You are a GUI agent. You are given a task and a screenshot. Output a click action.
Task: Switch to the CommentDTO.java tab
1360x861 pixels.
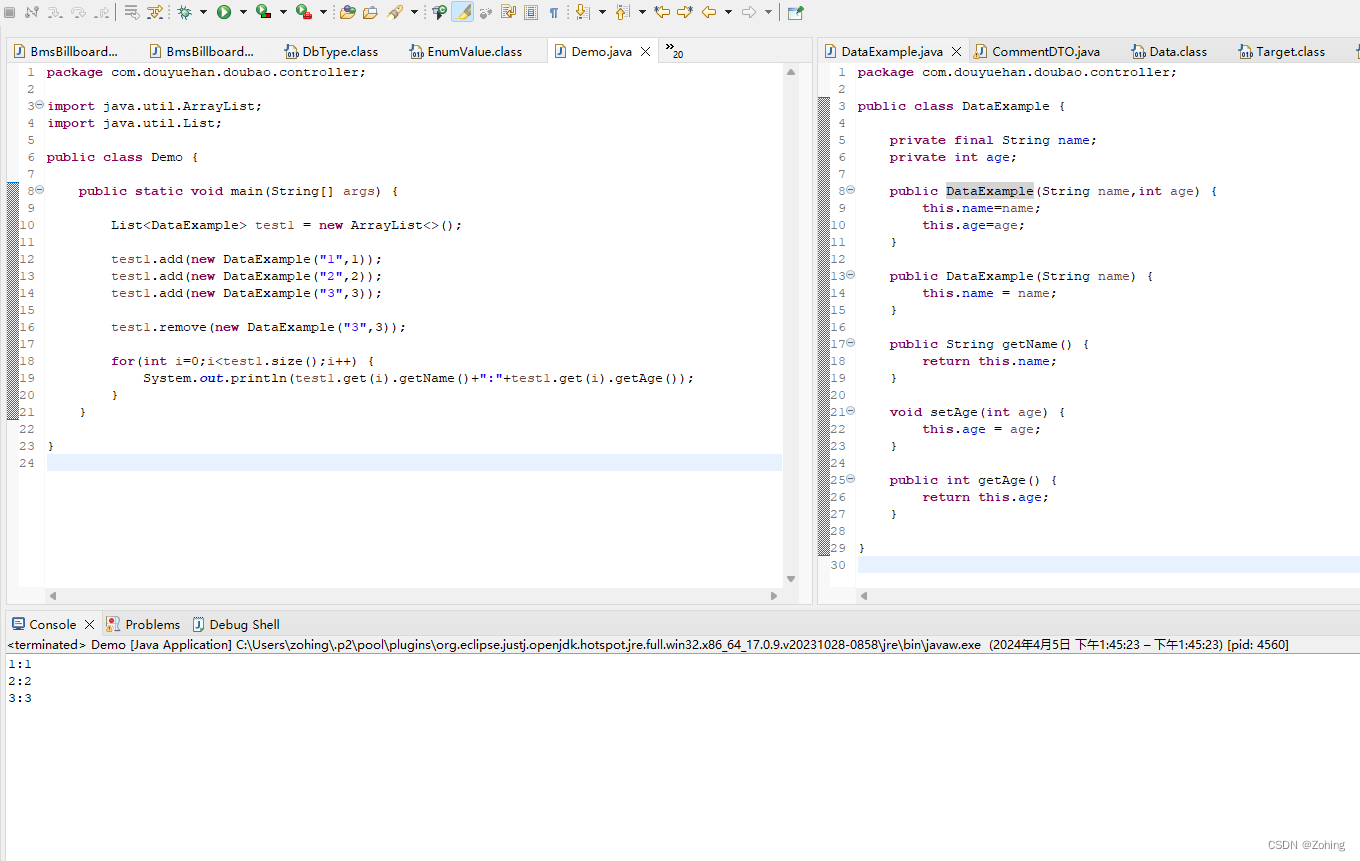coord(1037,52)
